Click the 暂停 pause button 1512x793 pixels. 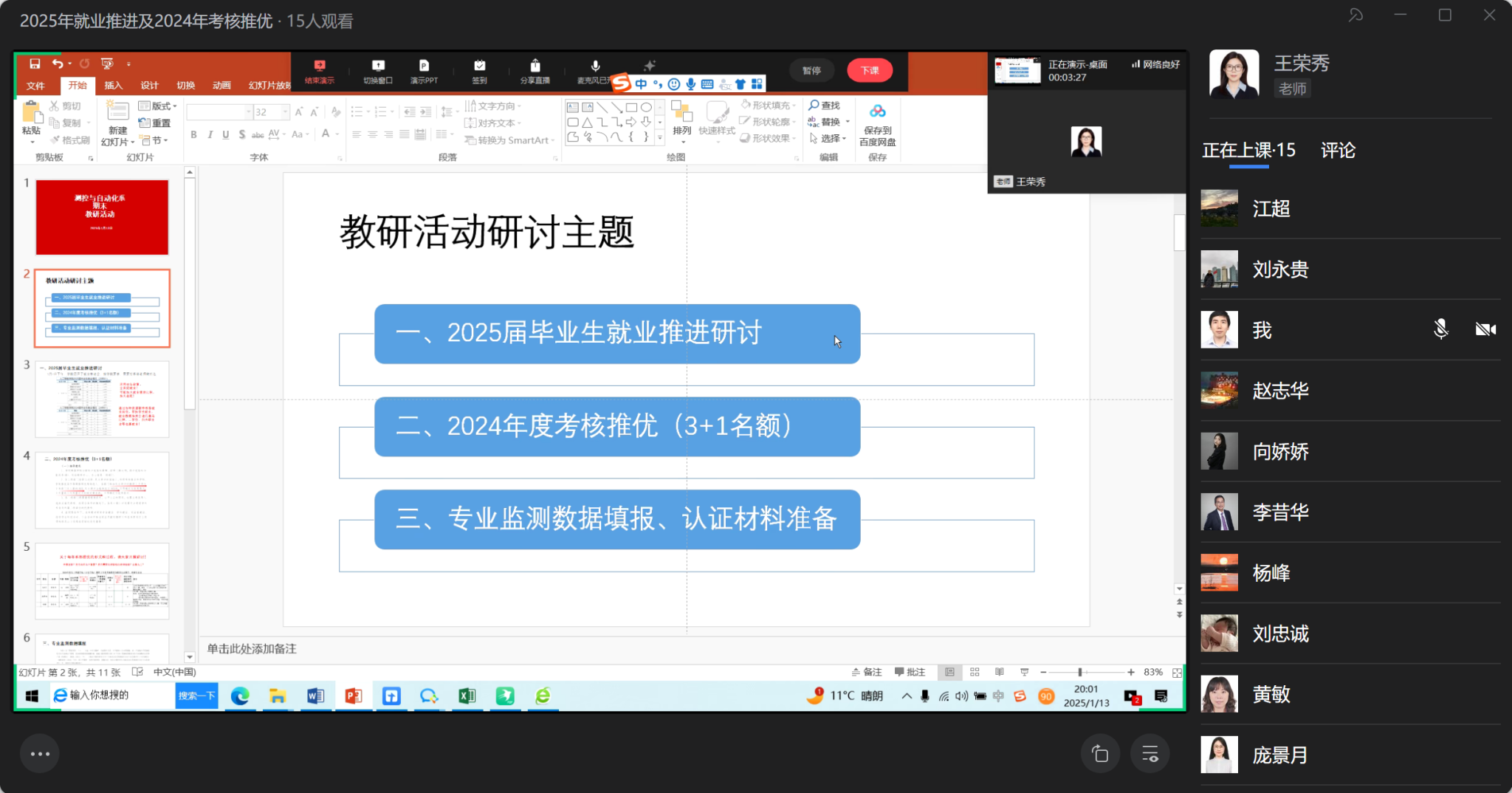(811, 70)
